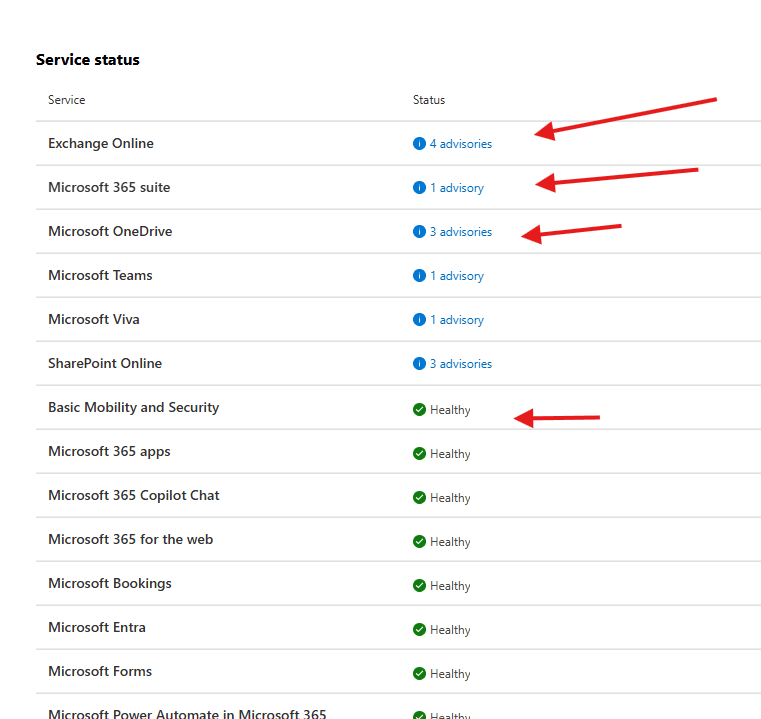Select the Microsoft 365 for the web row
This screenshot has height=719, width=761.
pos(130,539)
